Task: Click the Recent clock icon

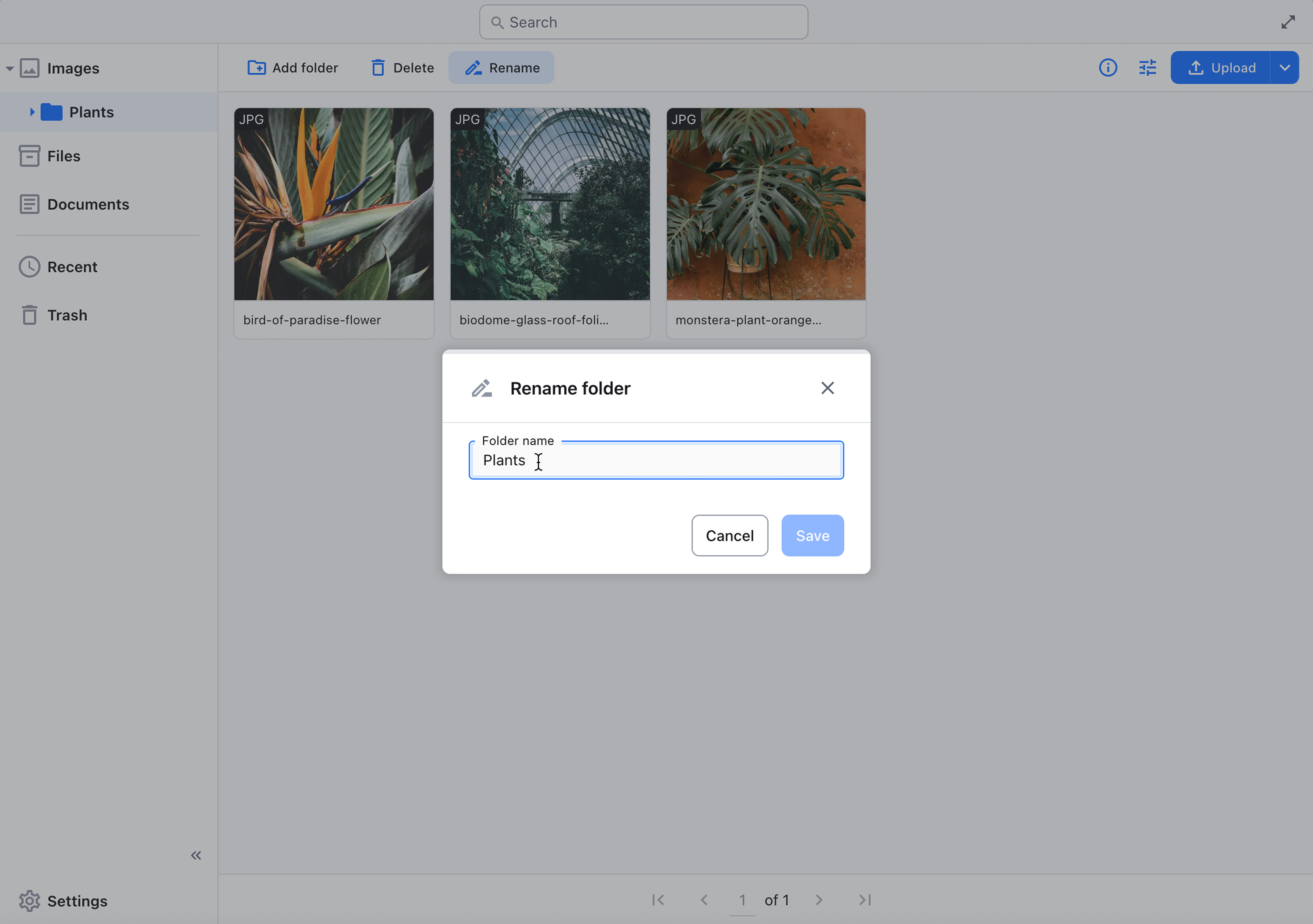Action: click(30, 266)
